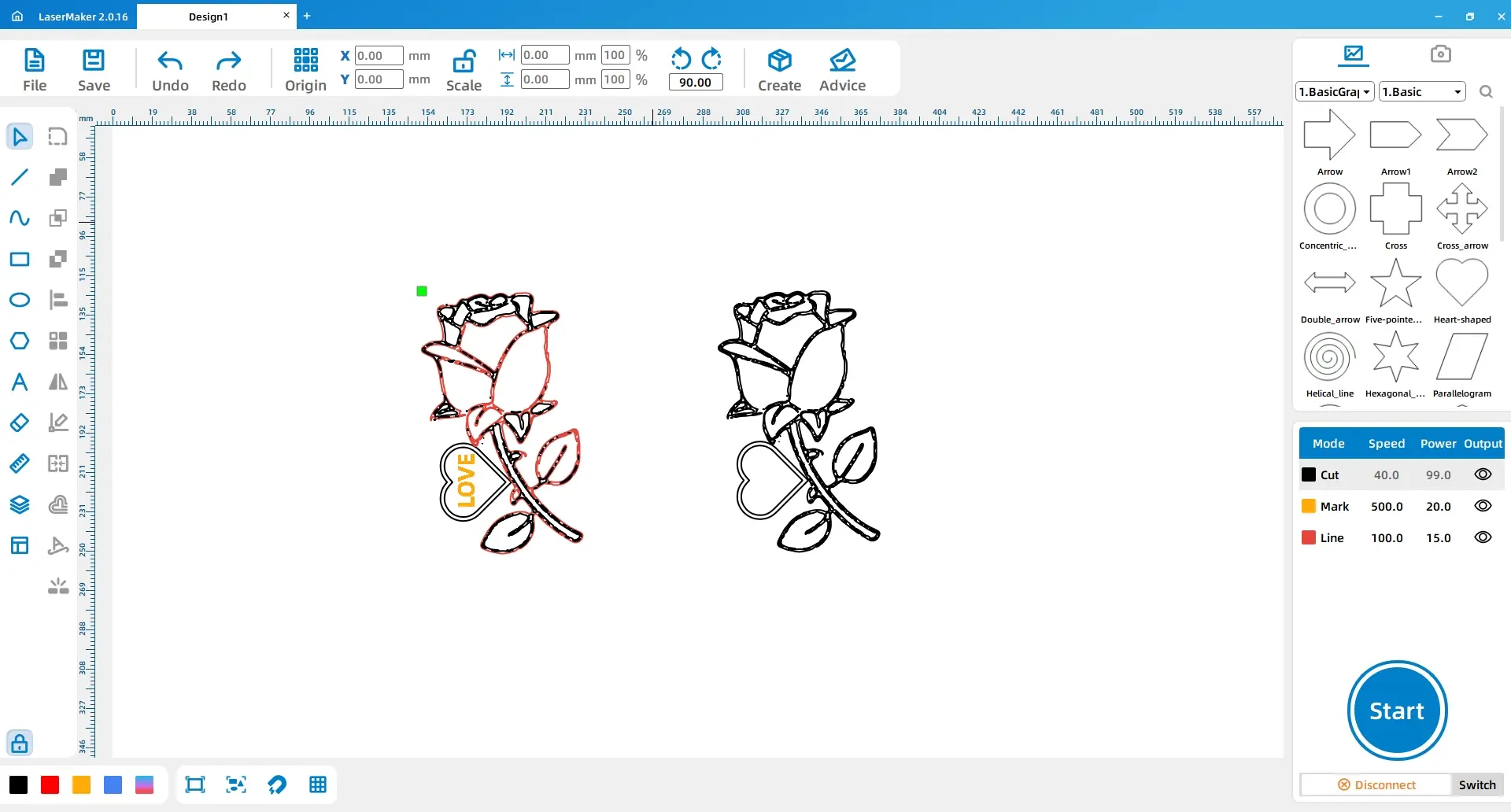The image size is (1511, 812).
Task: Toggle visibility of the Mark layer
Action: point(1483,506)
